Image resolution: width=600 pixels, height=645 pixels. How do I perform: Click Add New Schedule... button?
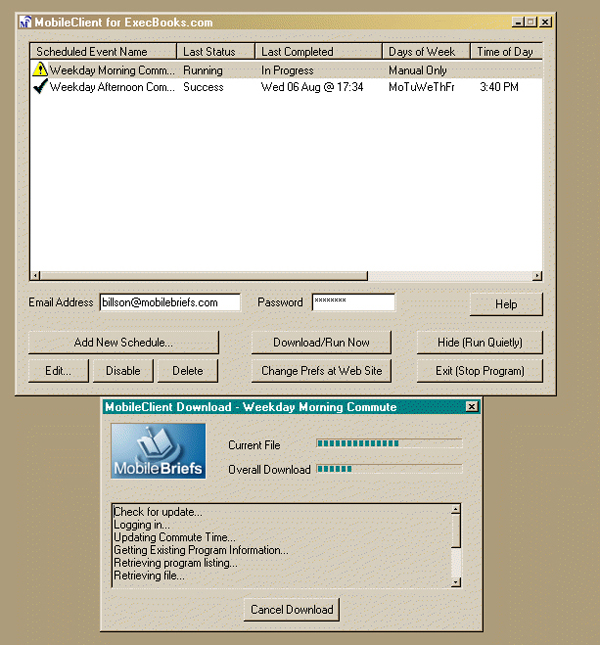click(123, 342)
